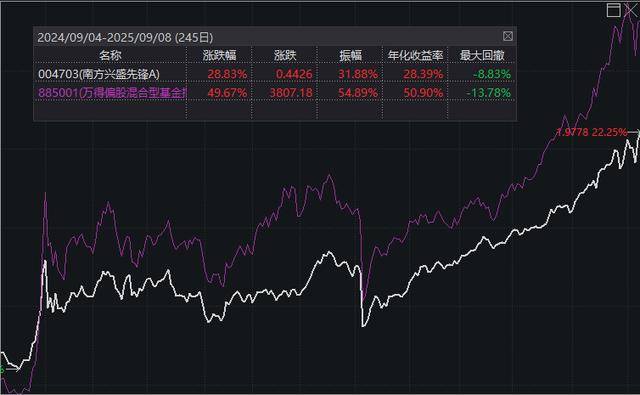
Task: Click the 年化收益率 column header
Action: [x=416, y=55]
